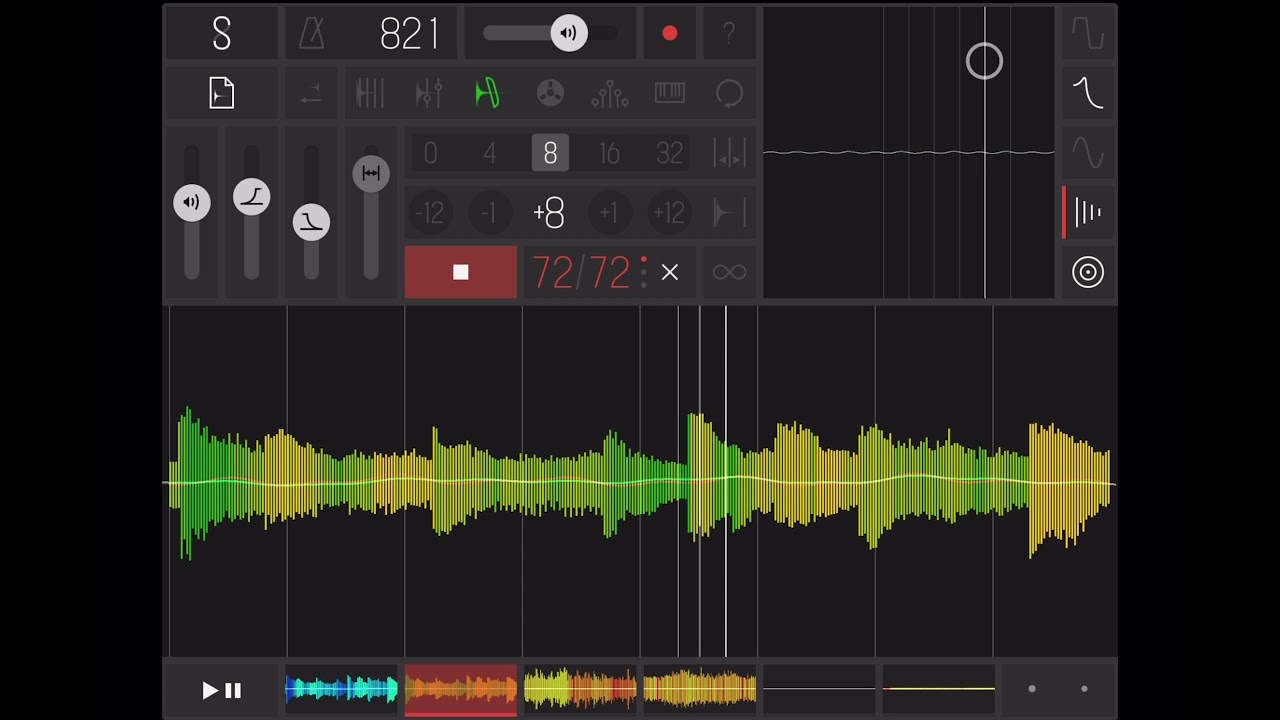Select the yellow-red sample thumbnail
Screen dimensions: 1280x720
pos(580,689)
